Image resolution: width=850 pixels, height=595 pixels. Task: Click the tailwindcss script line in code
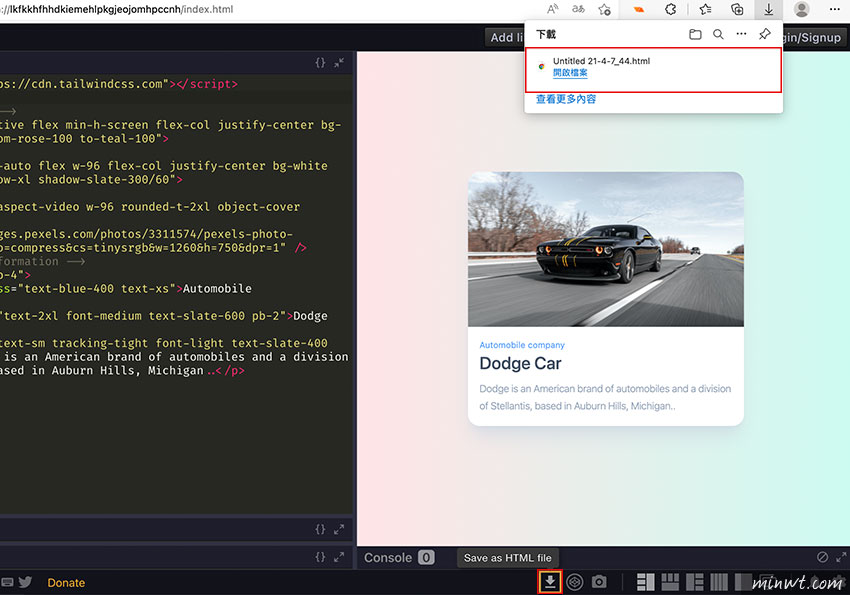[119, 84]
